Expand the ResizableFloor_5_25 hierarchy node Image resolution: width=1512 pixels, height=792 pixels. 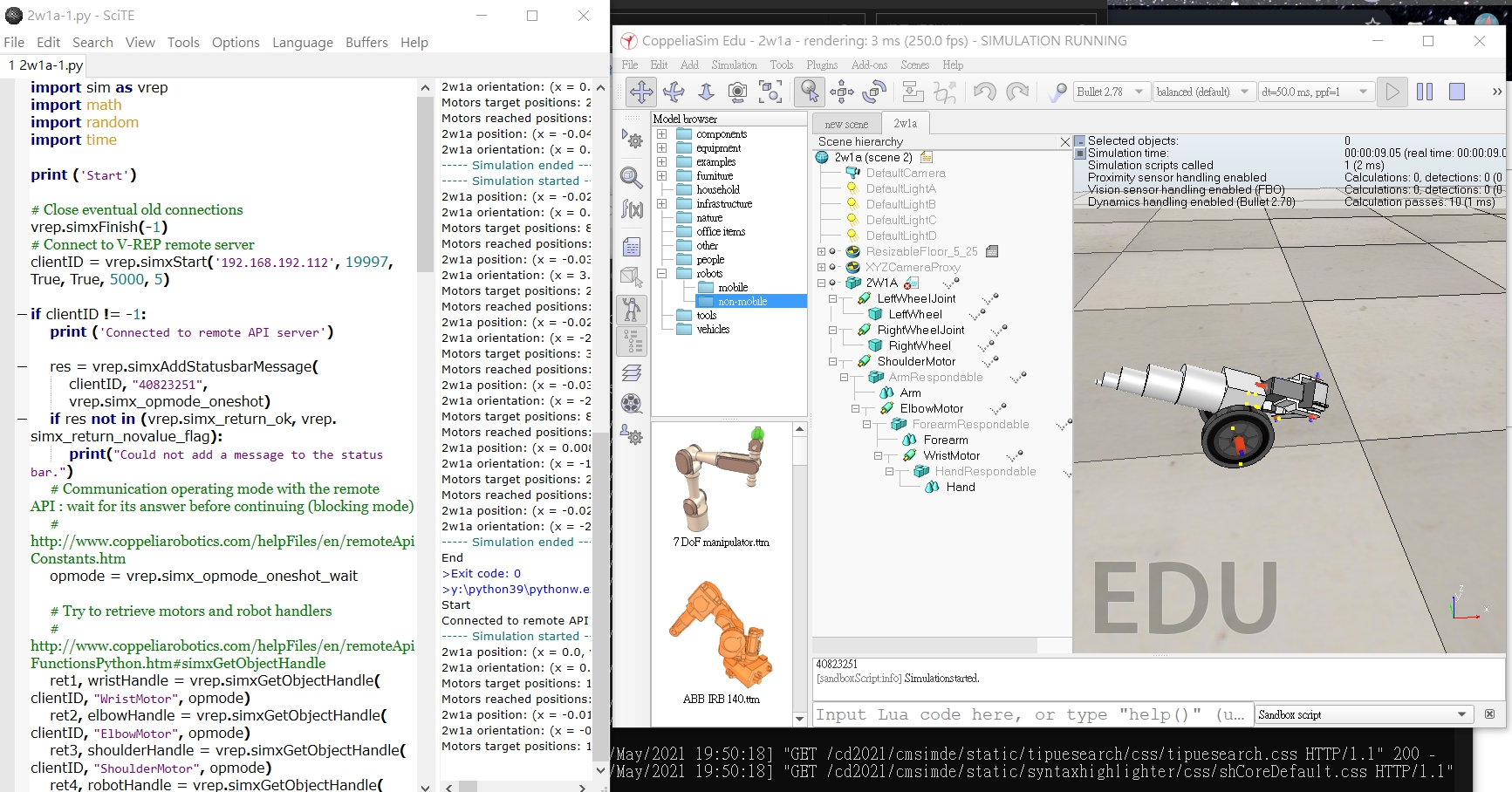(822, 251)
